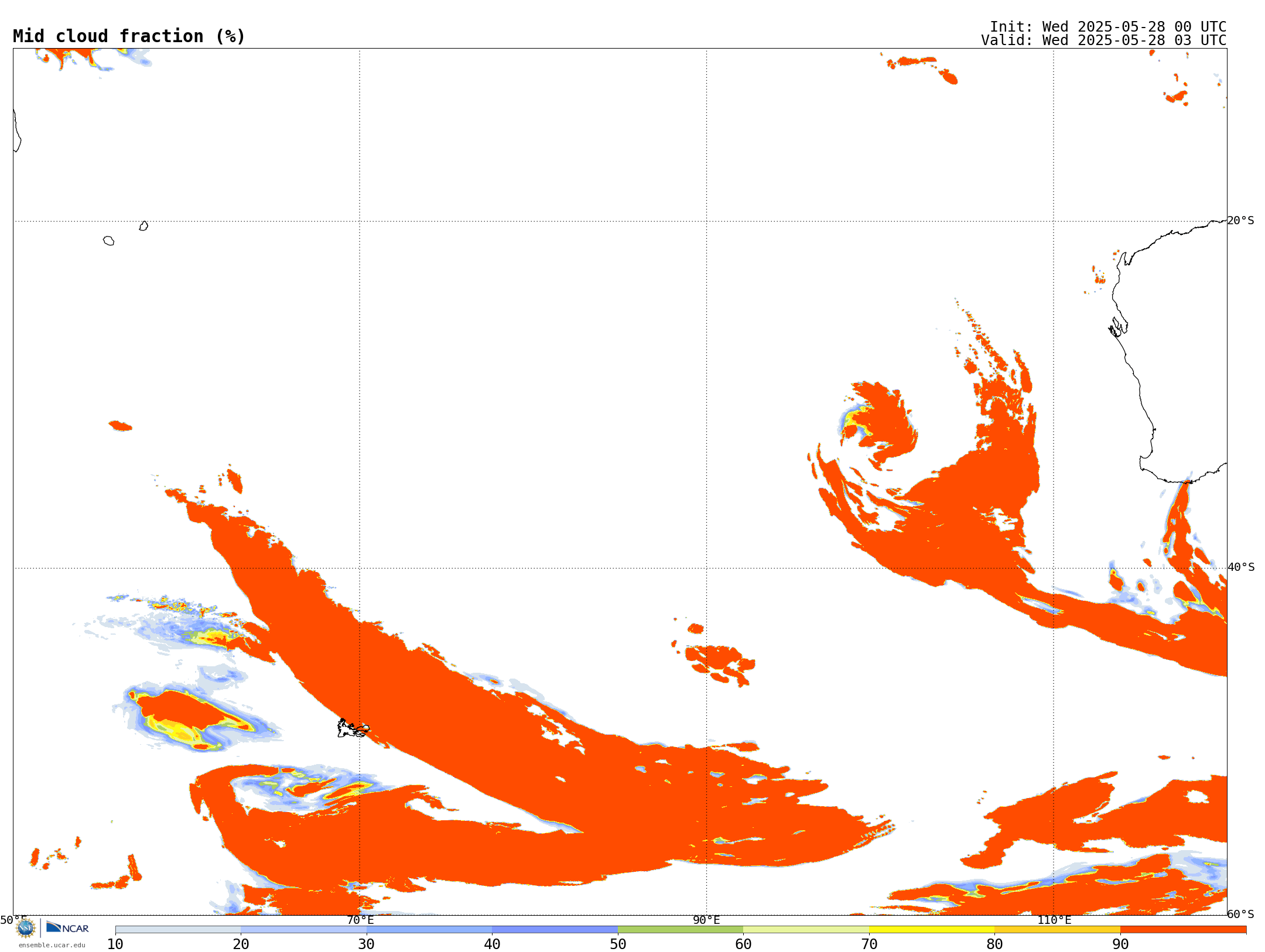Image resolution: width=1265 pixels, height=952 pixels.
Task: Click the periwinkle 40-50 colorbar segment
Action: (555, 930)
